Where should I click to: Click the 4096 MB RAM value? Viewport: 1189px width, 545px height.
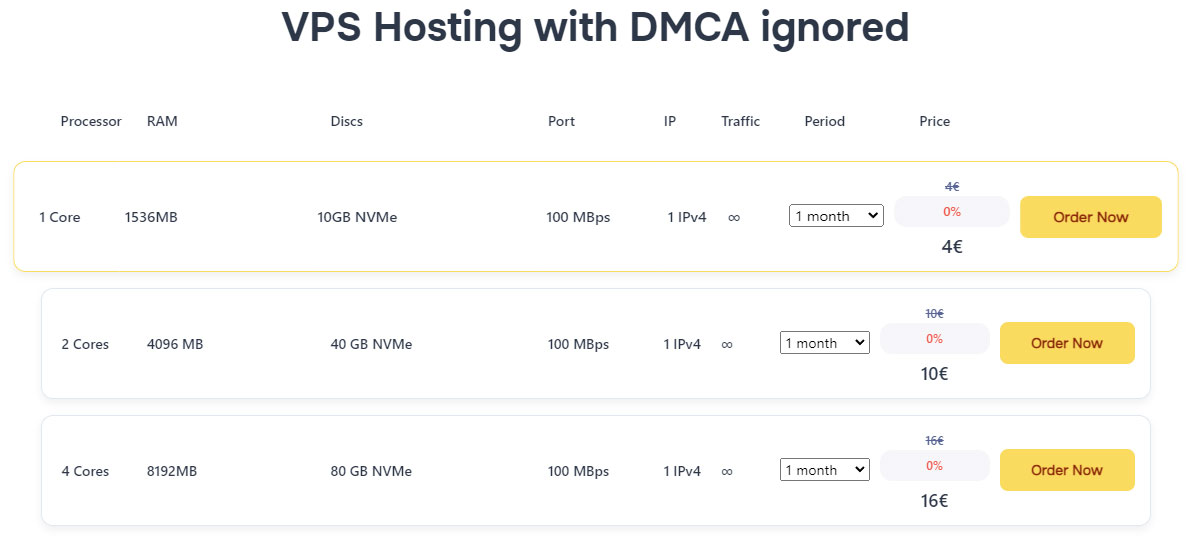pos(175,344)
